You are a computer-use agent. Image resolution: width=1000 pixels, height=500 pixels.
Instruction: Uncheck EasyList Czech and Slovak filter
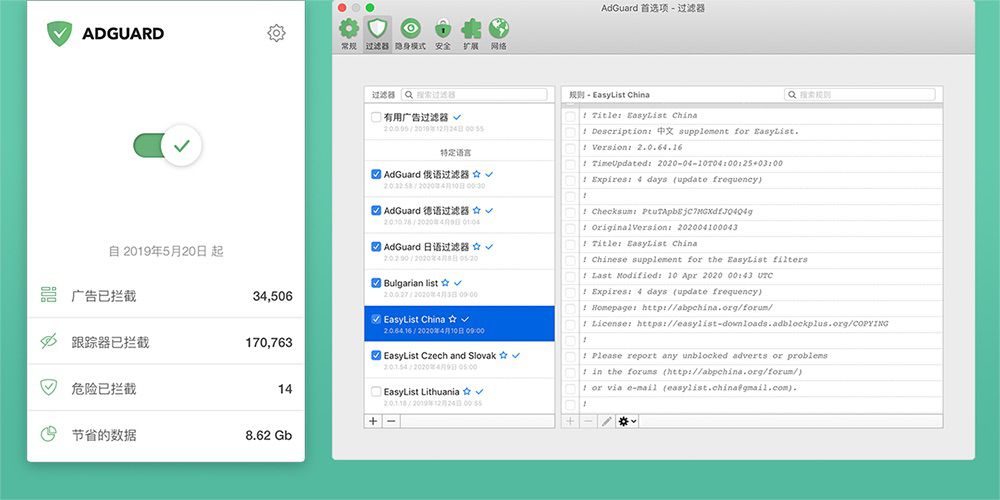tap(376, 355)
